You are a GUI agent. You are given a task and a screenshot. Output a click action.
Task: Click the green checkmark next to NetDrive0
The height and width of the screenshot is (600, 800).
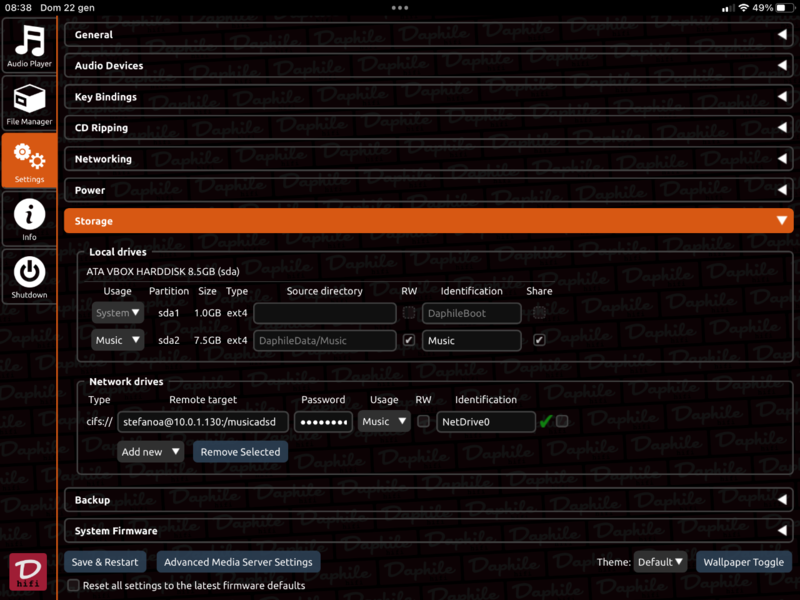[x=547, y=422]
